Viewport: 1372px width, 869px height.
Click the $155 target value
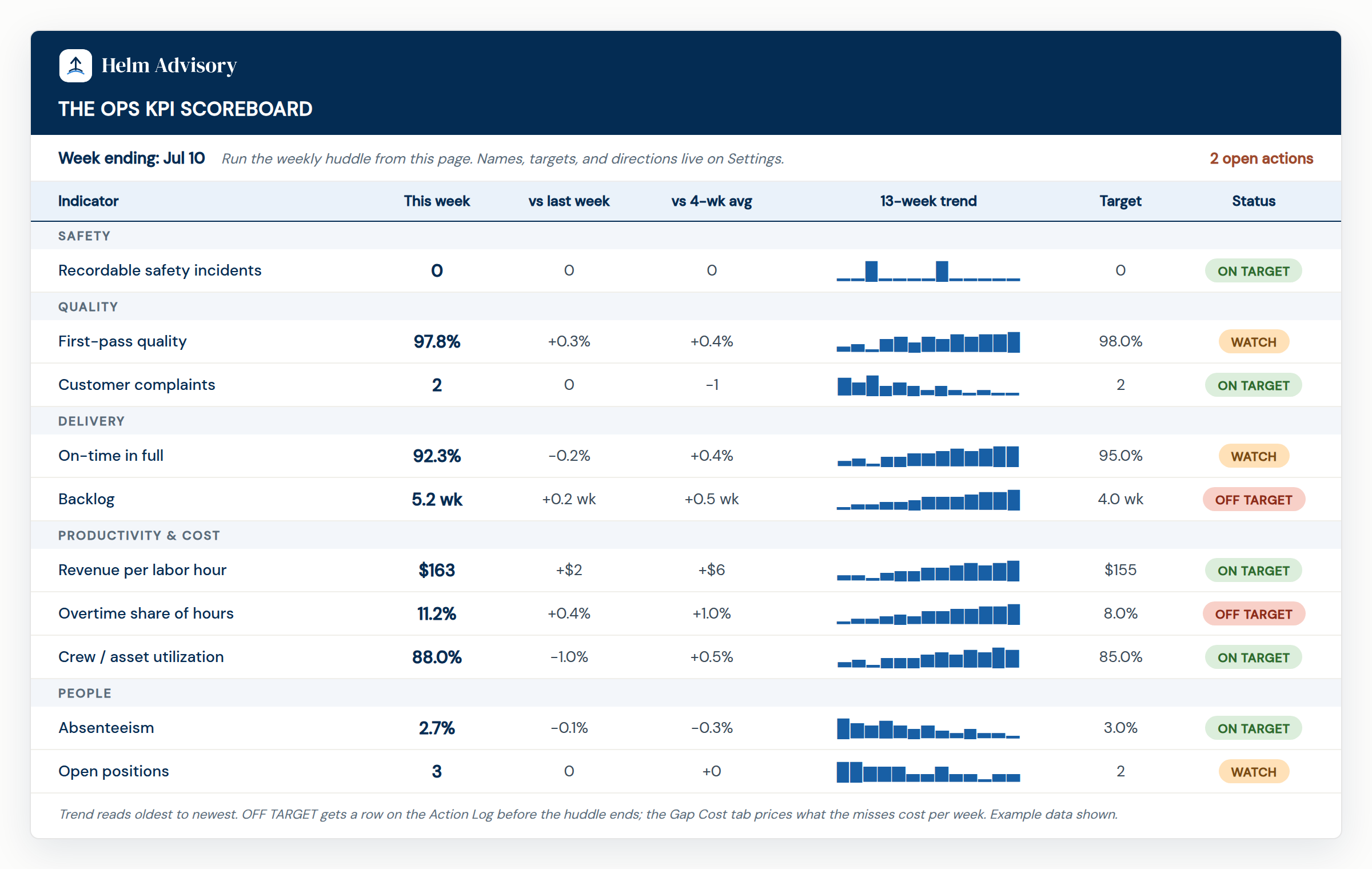point(1120,570)
